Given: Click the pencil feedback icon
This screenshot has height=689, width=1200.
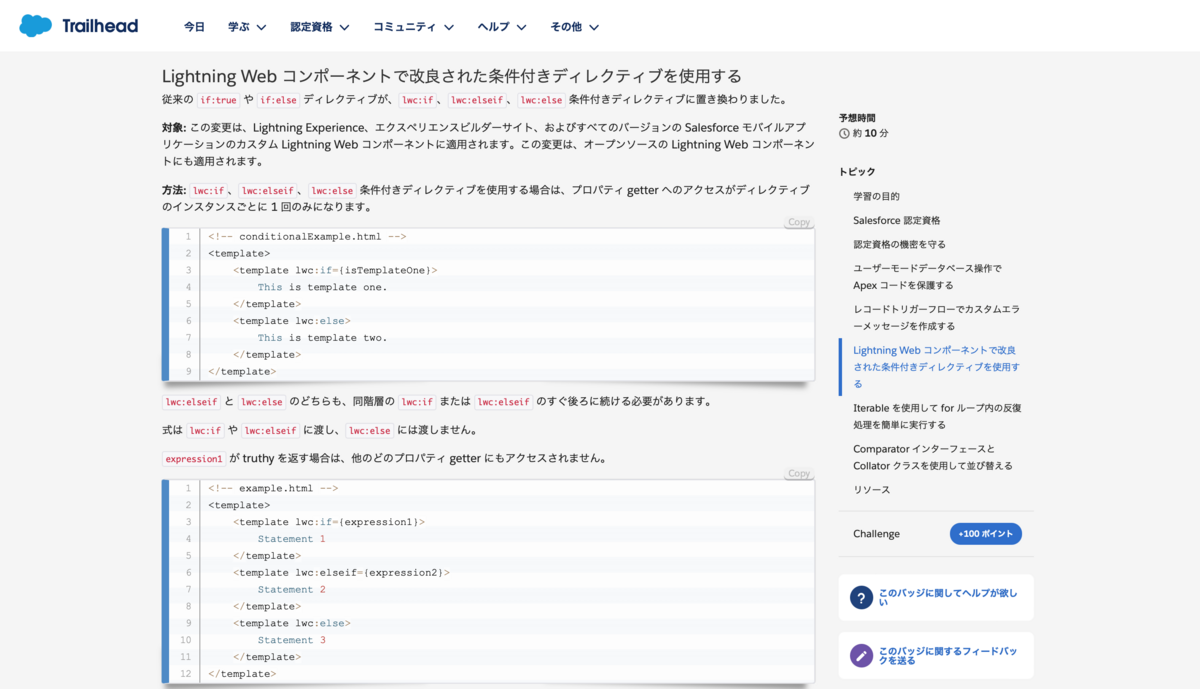Looking at the screenshot, I should pos(861,656).
